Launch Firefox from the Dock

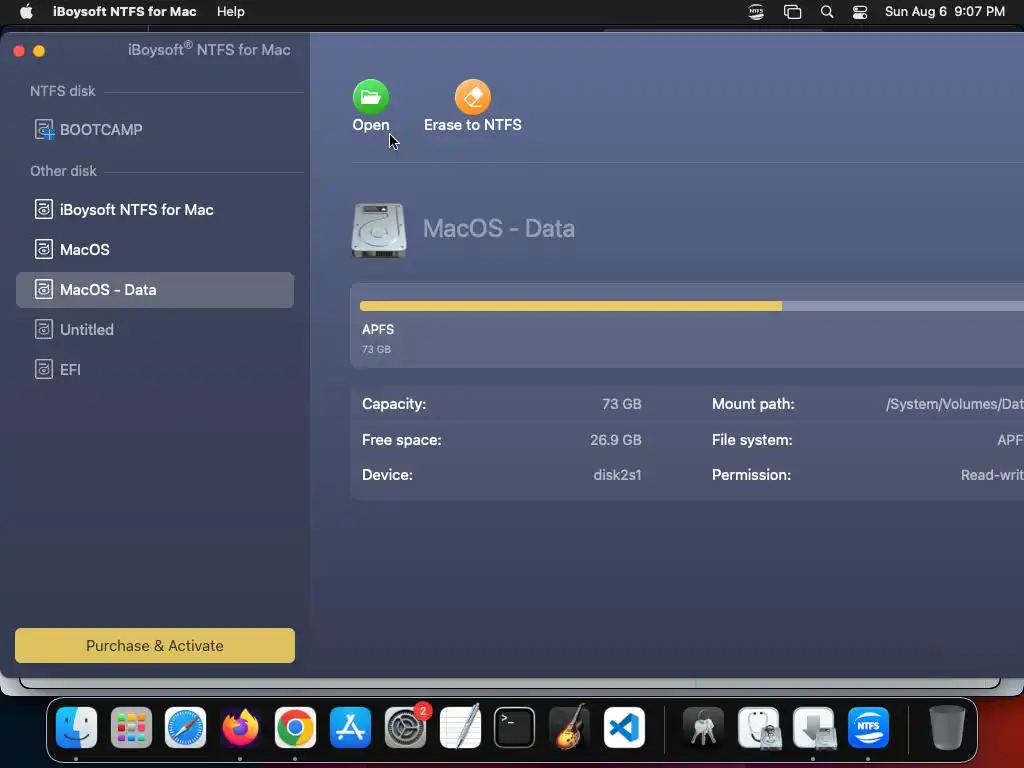tap(240, 728)
